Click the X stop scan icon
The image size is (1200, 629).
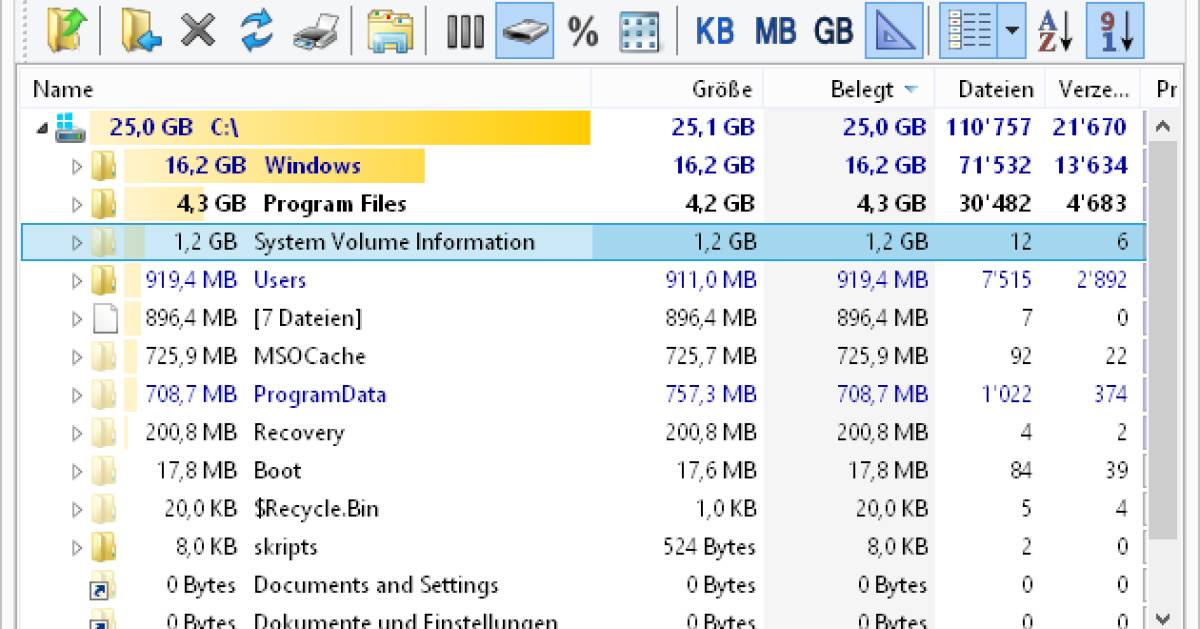click(198, 32)
